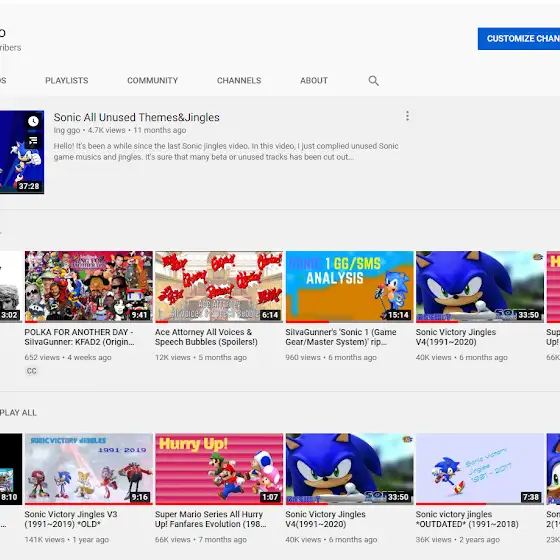560x560 pixels.
Task: Click '4.7K views • 11 months ago' text
Action: click(137, 130)
